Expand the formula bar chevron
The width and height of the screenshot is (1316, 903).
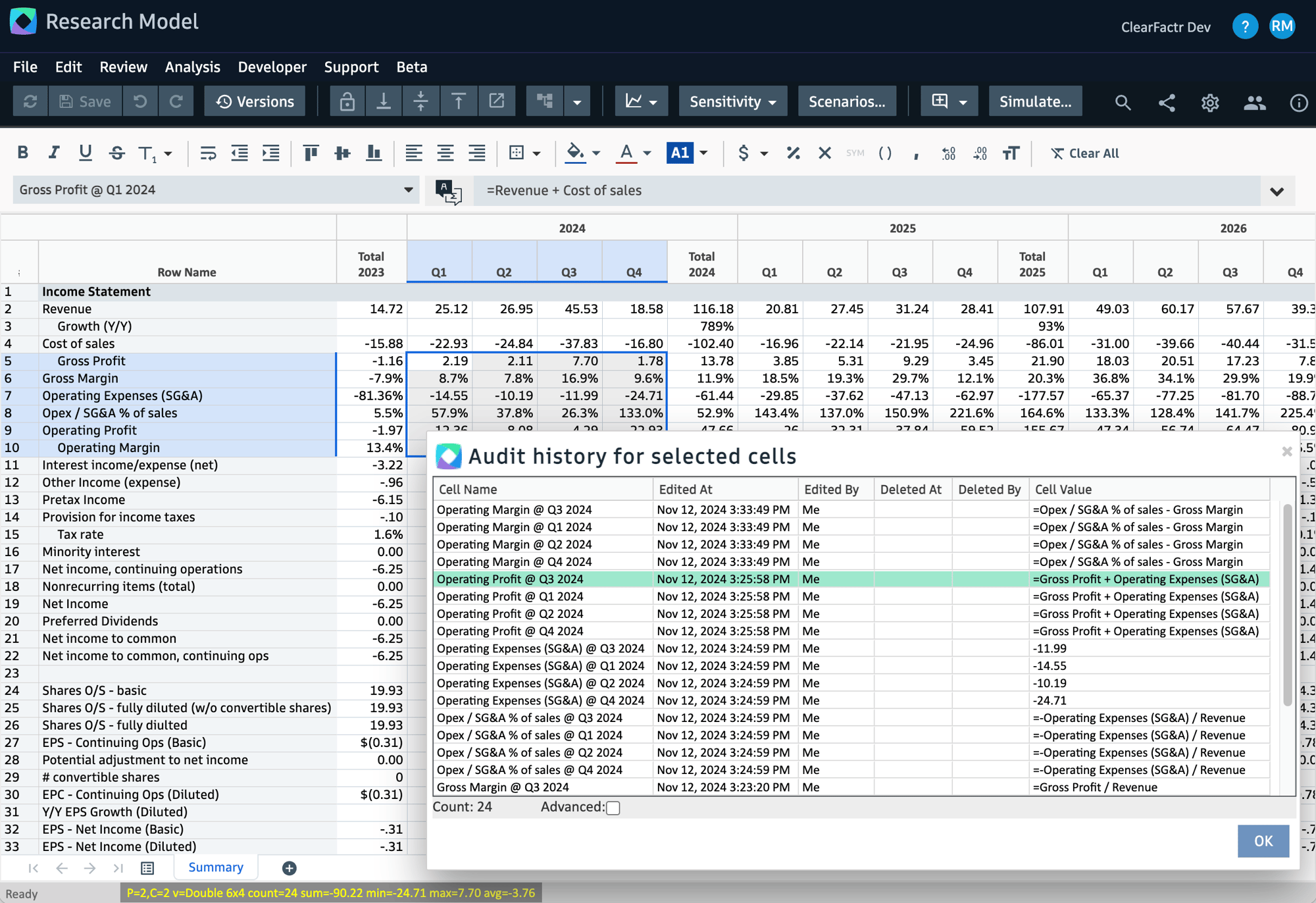coord(1277,192)
